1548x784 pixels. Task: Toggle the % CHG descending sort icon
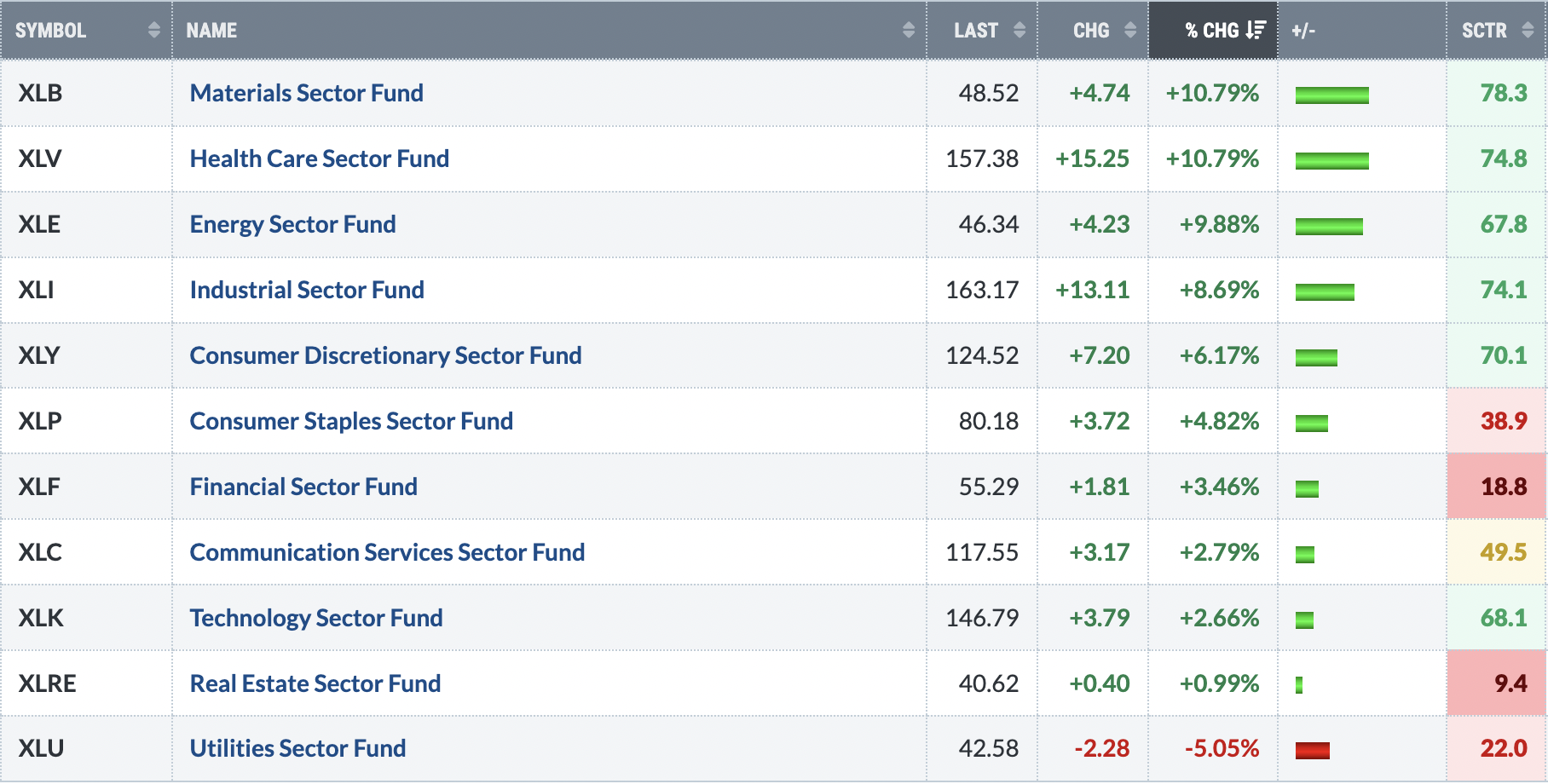(x=1256, y=31)
